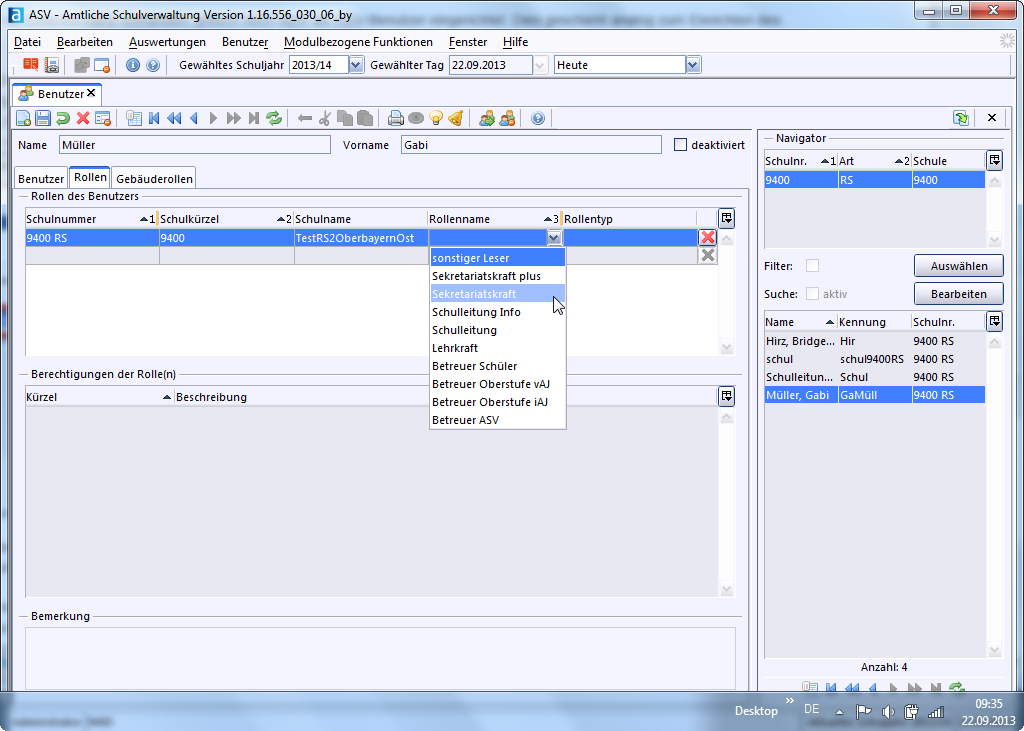
Task: Click the new record icon with green plus
Action: click(23, 118)
